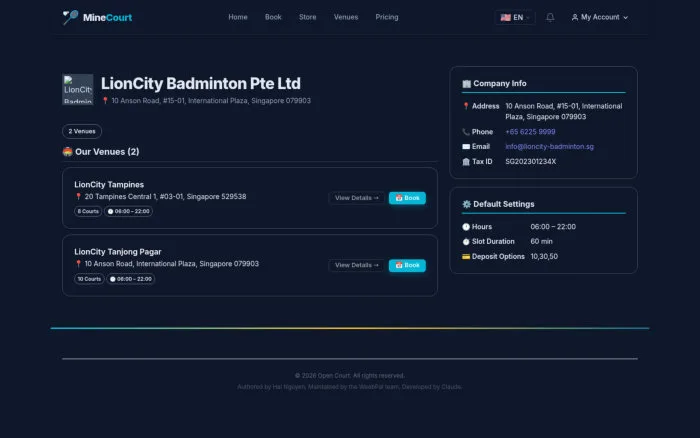Click the LionCity company logo thumbnail
This screenshot has width=700, height=438.
pyautogui.click(x=78, y=89)
